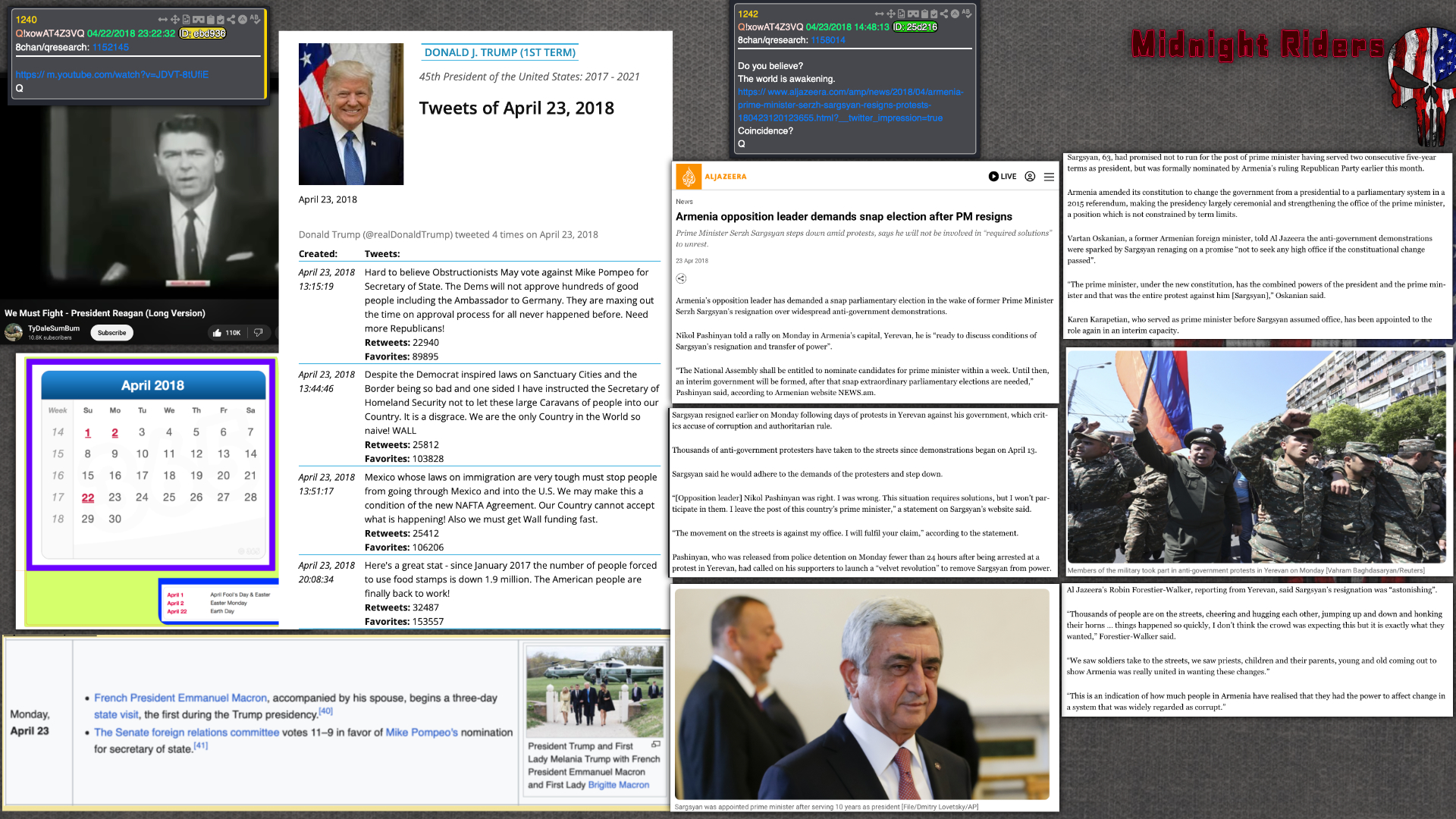Viewport: 1456px width, 819px height.
Task: Click footnote reference [40]
Action: (325, 711)
